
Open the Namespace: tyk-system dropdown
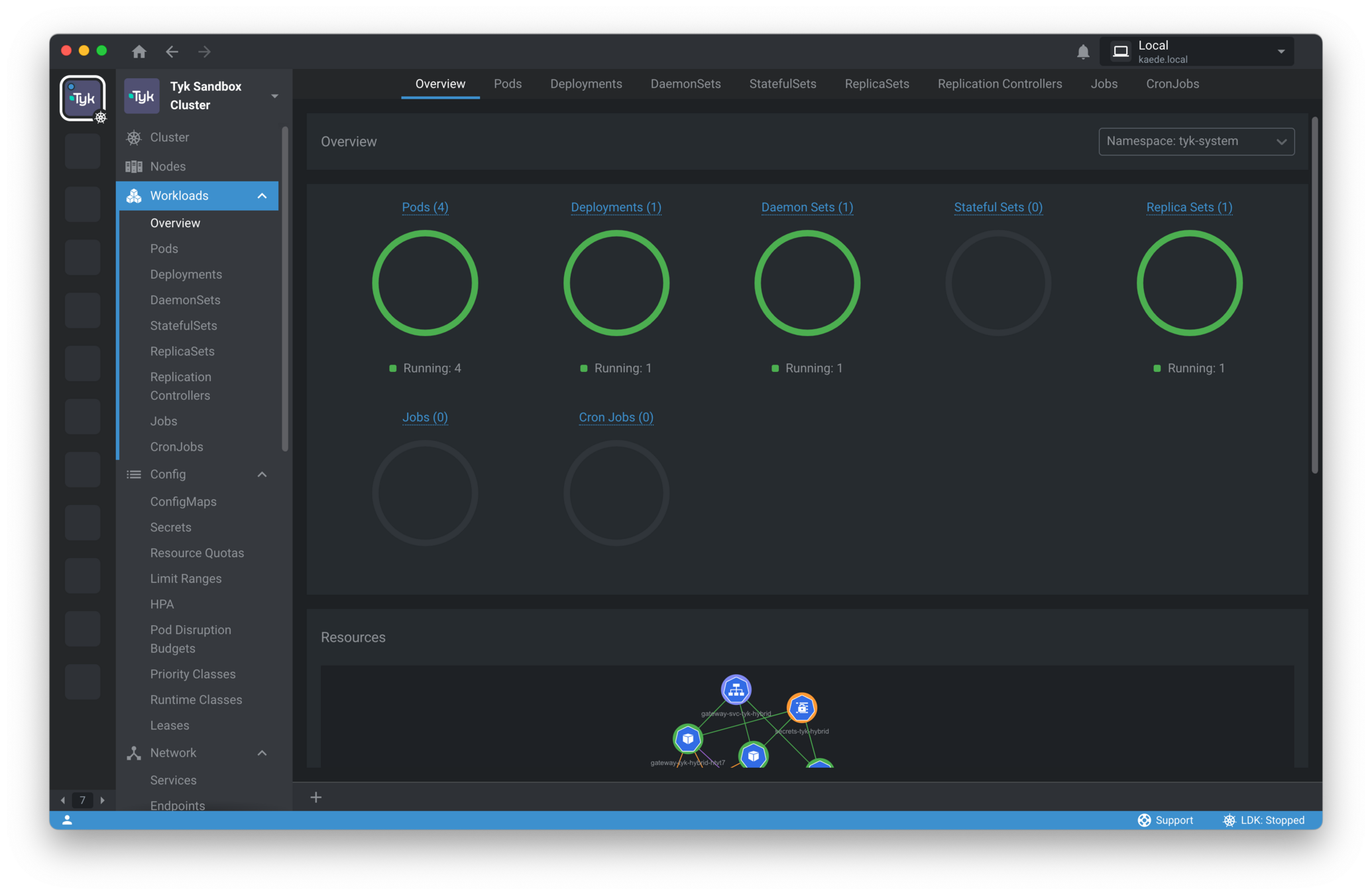[1196, 141]
